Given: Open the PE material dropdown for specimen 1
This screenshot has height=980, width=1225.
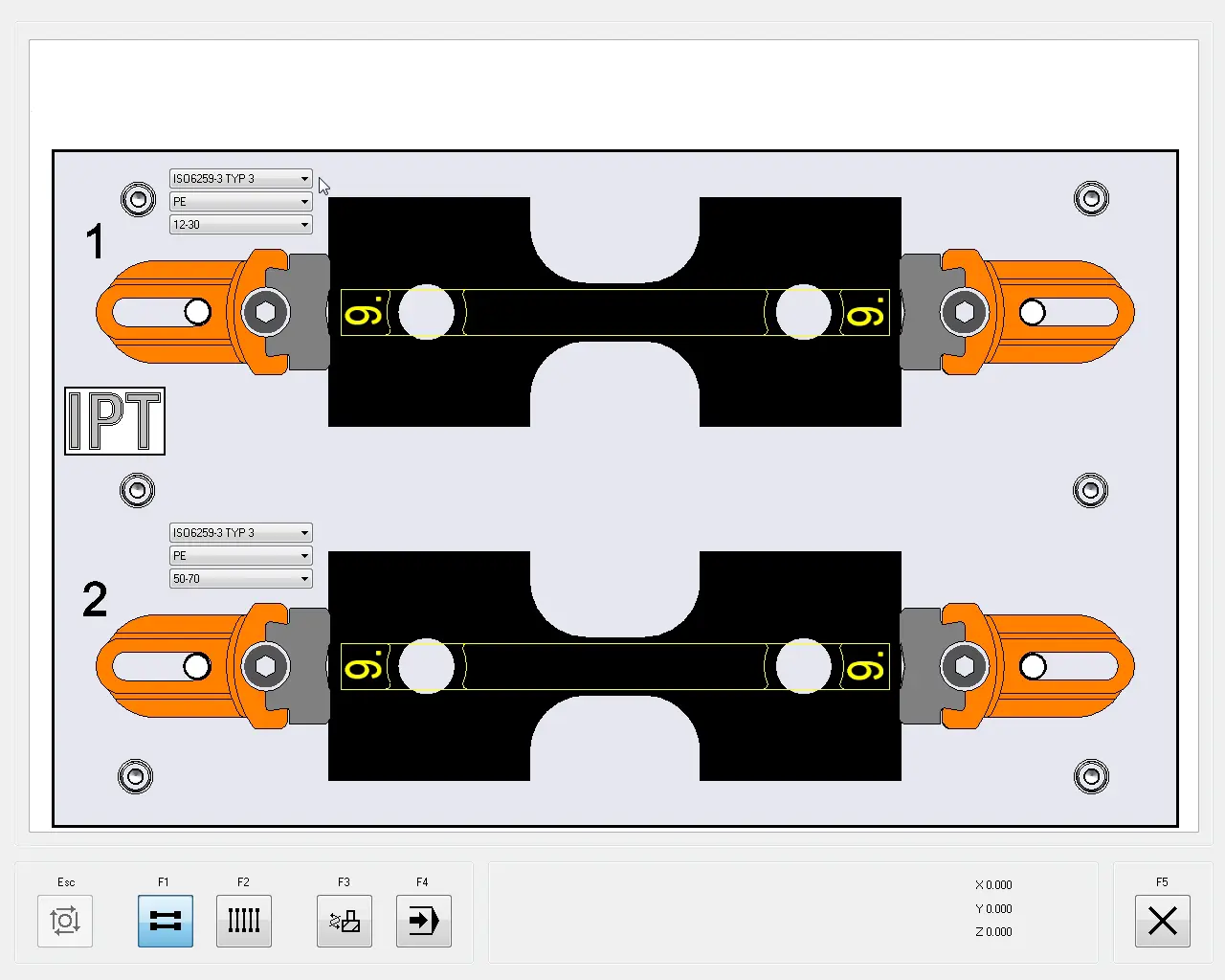Looking at the screenshot, I should (x=240, y=202).
